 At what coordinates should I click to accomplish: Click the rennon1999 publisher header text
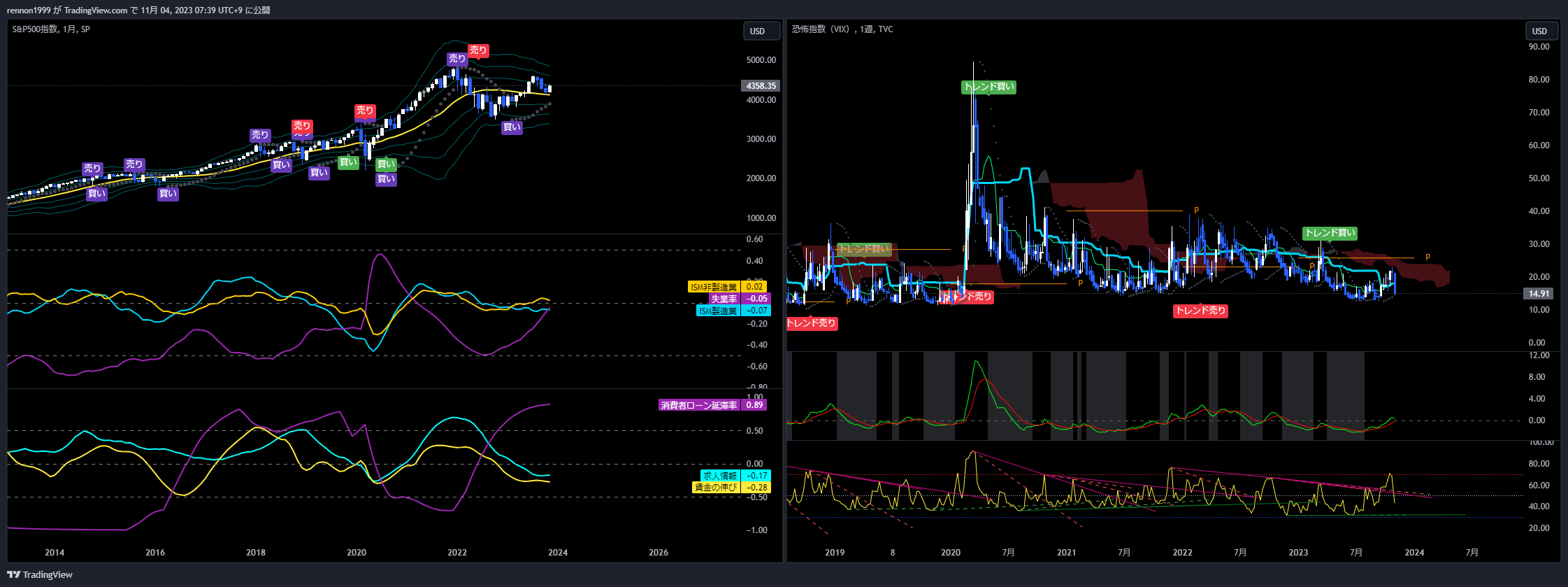tap(29, 10)
